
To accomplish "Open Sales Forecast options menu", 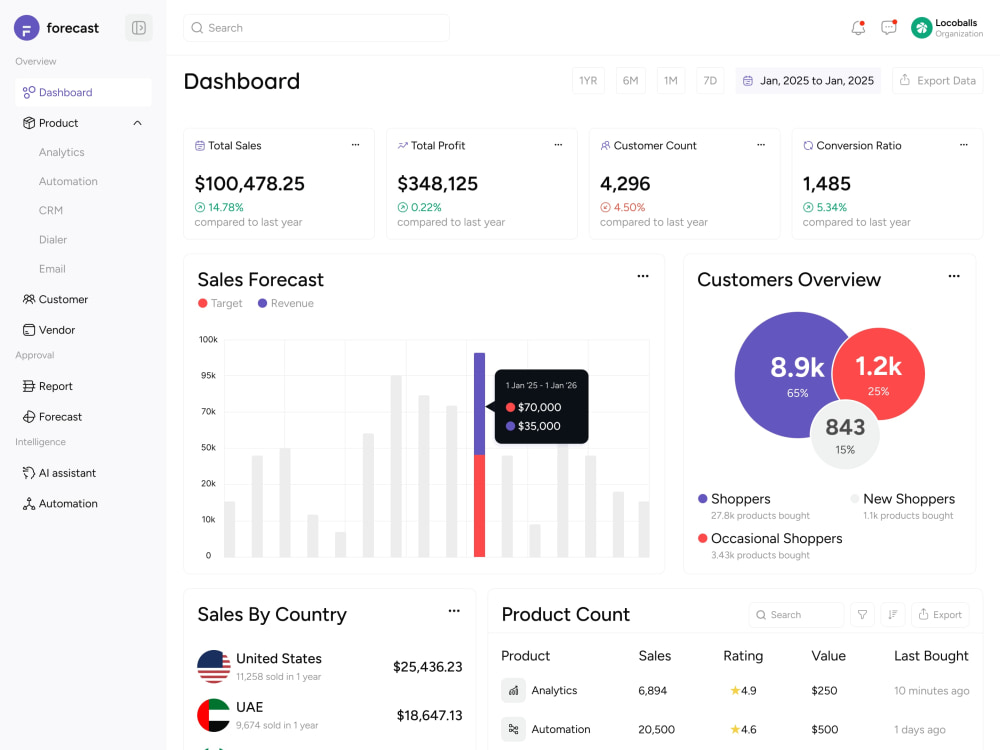I will [x=643, y=276].
